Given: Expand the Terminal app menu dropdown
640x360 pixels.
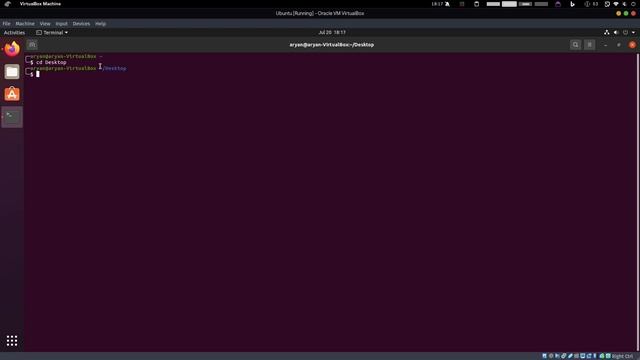Looking at the screenshot, I should 52,33.
